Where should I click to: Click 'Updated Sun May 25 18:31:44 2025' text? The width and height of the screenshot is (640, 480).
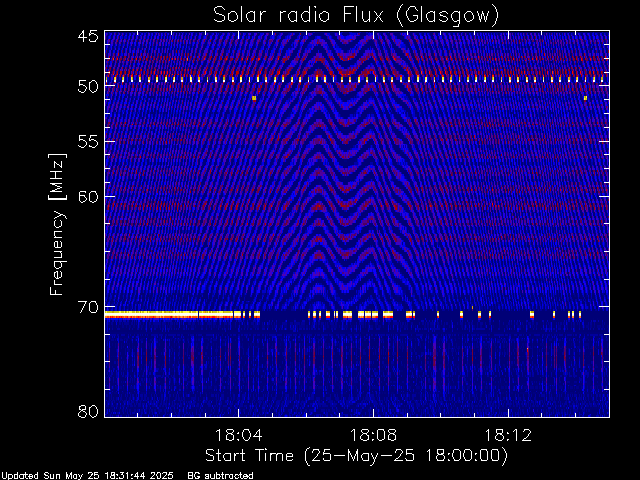click(87, 476)
